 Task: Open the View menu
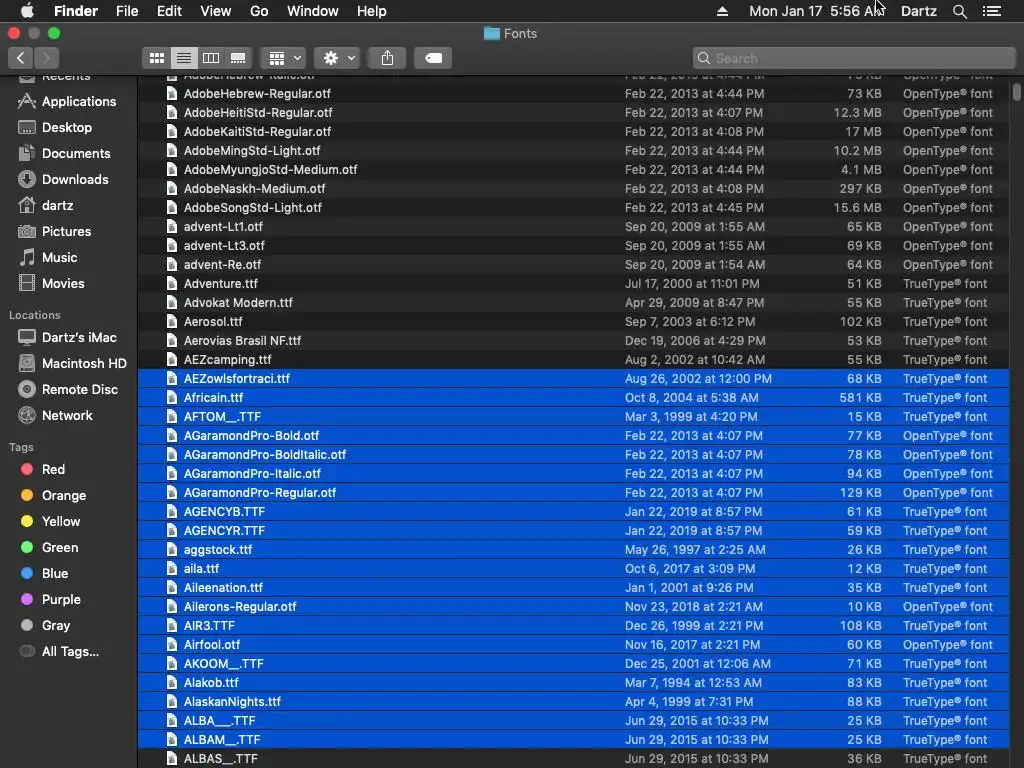[x=216, y=11]
